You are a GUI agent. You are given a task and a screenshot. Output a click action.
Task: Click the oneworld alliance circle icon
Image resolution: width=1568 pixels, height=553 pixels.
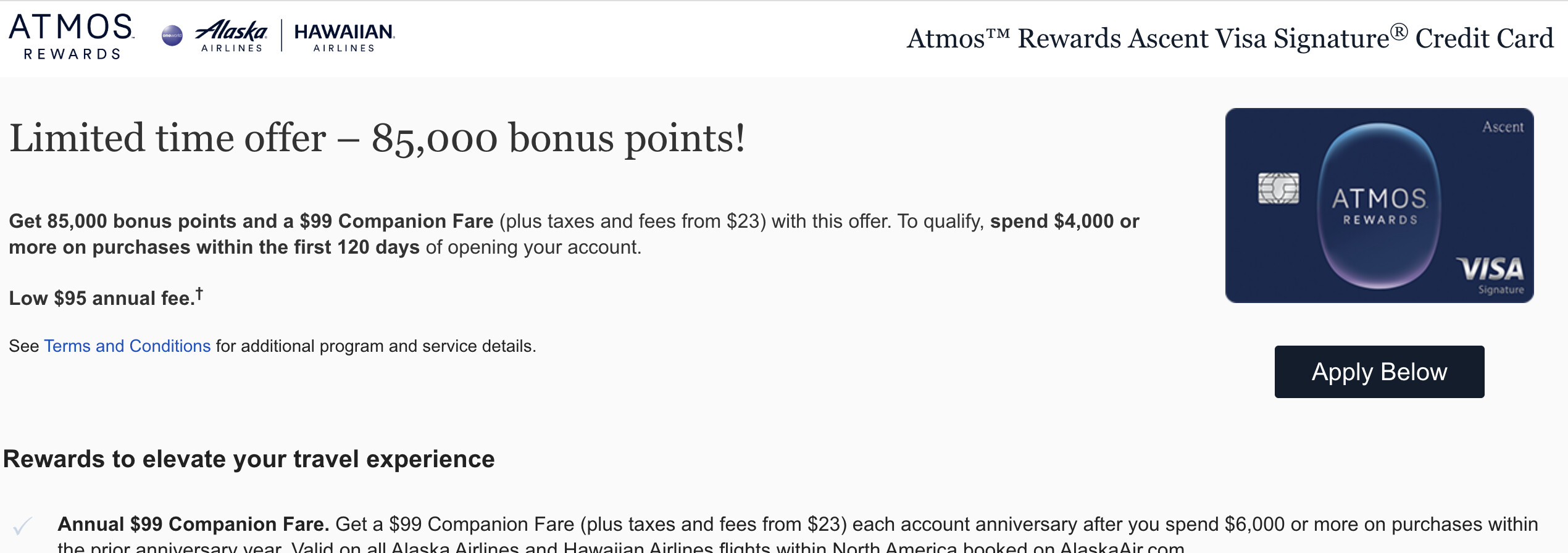[172, 36]
